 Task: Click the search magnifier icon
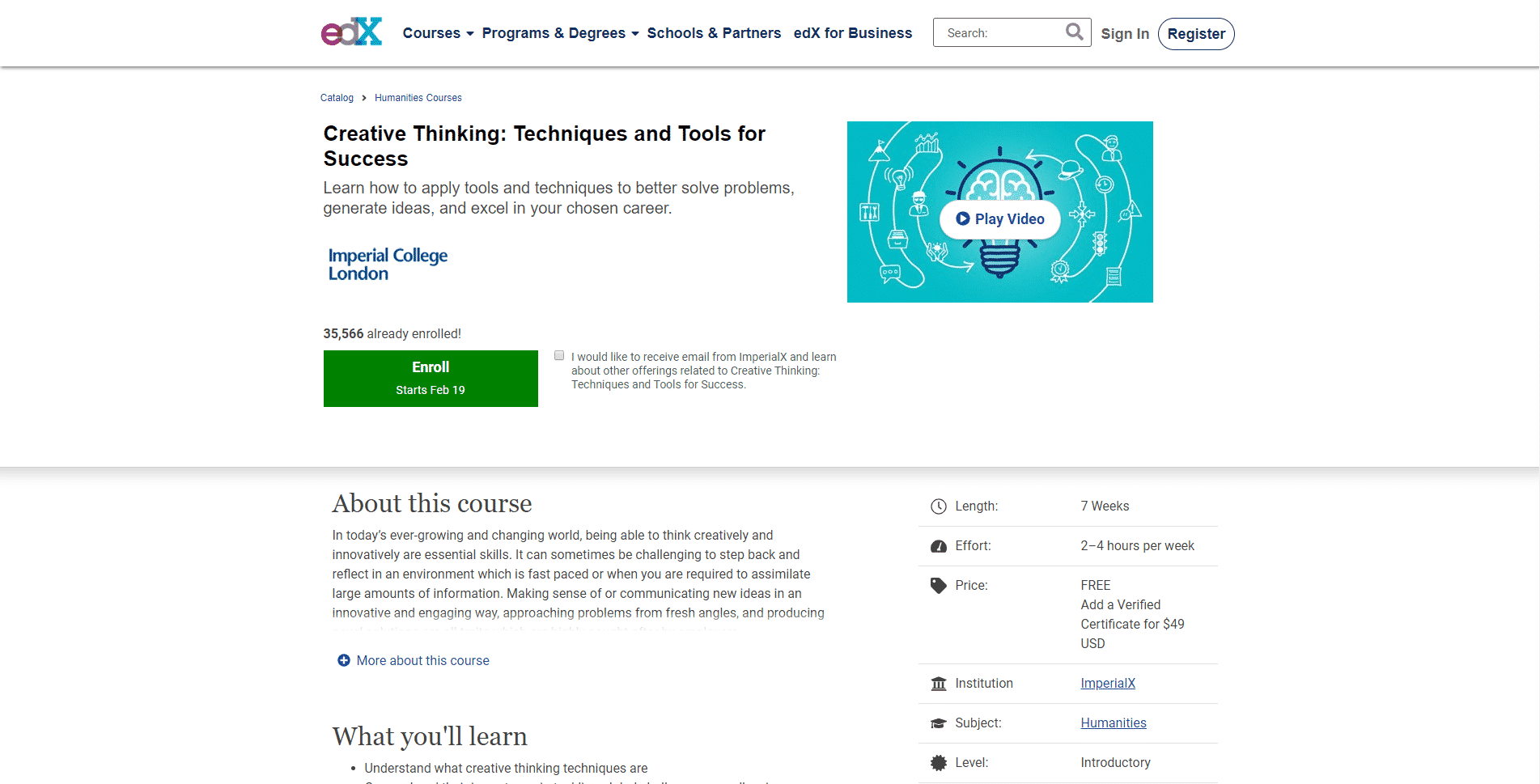[x=1074, y=32]
